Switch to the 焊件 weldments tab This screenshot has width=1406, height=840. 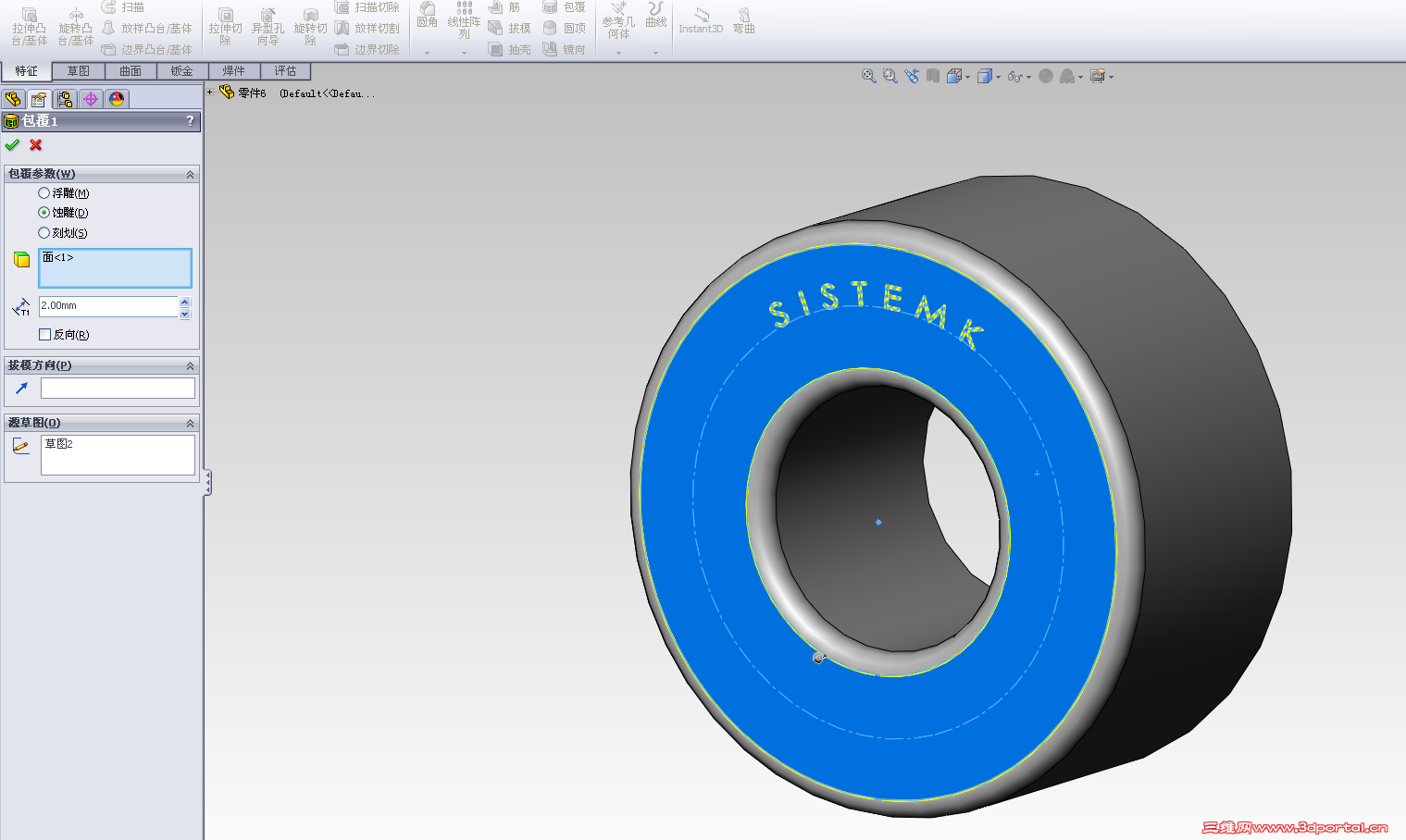tap(234, 71)
